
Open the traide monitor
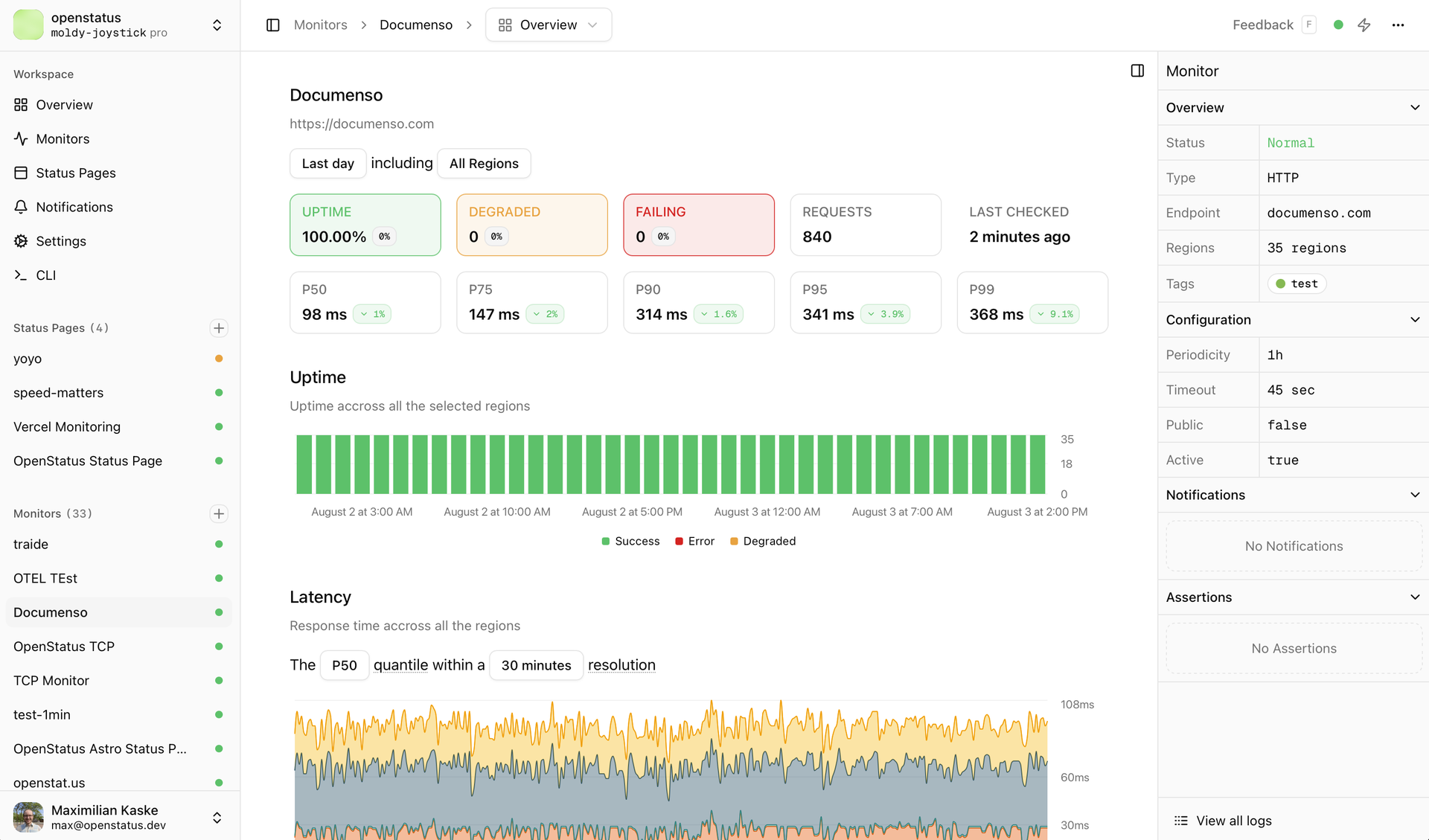click(119, 545)
